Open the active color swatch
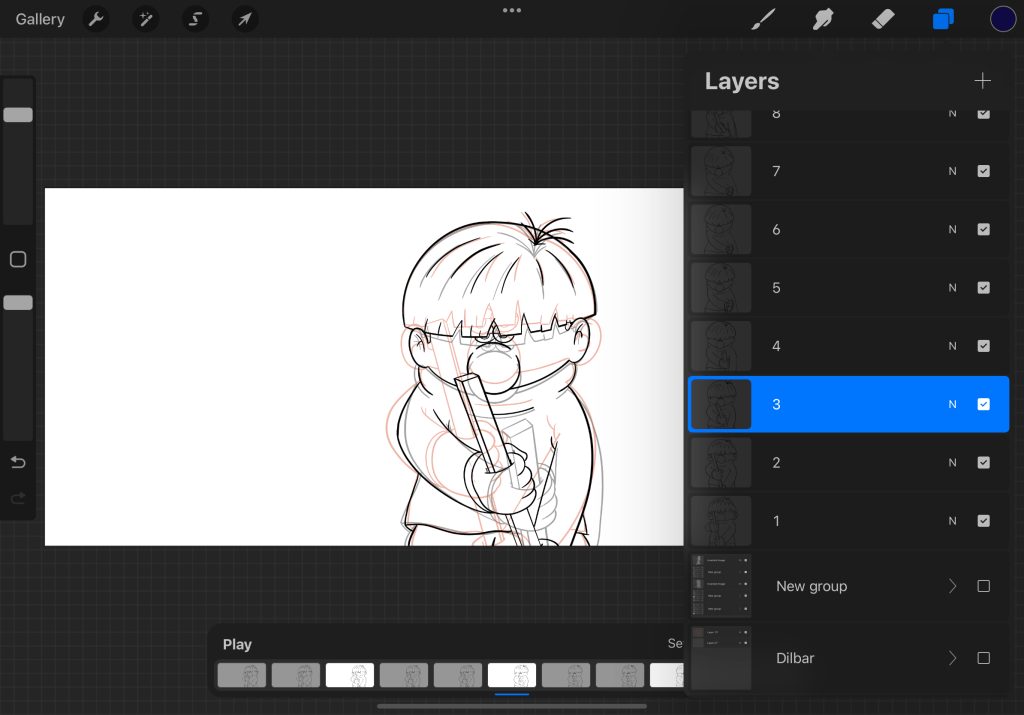Viewport: 1024px width, 715px height. [x=1003, y=19]
